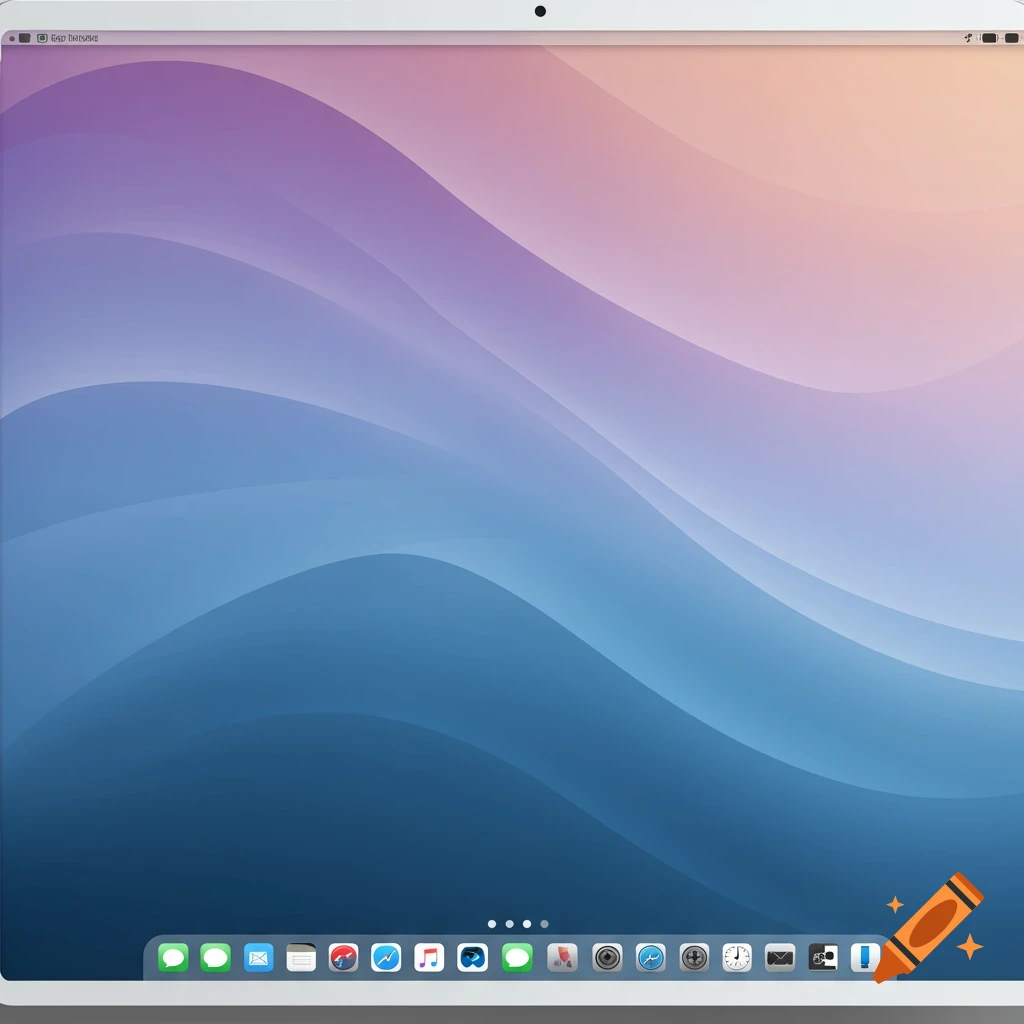Click the battery indicator in the menu bar
This screenshot has width=1024, height=1024.
click(x=989, y=36)
